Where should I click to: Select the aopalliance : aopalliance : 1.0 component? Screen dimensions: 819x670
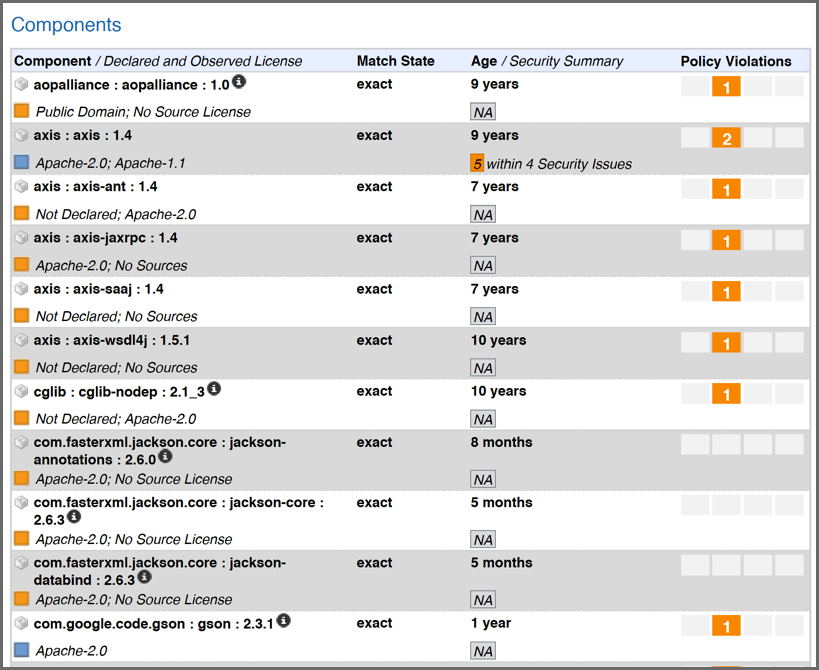tap(131, 85)
